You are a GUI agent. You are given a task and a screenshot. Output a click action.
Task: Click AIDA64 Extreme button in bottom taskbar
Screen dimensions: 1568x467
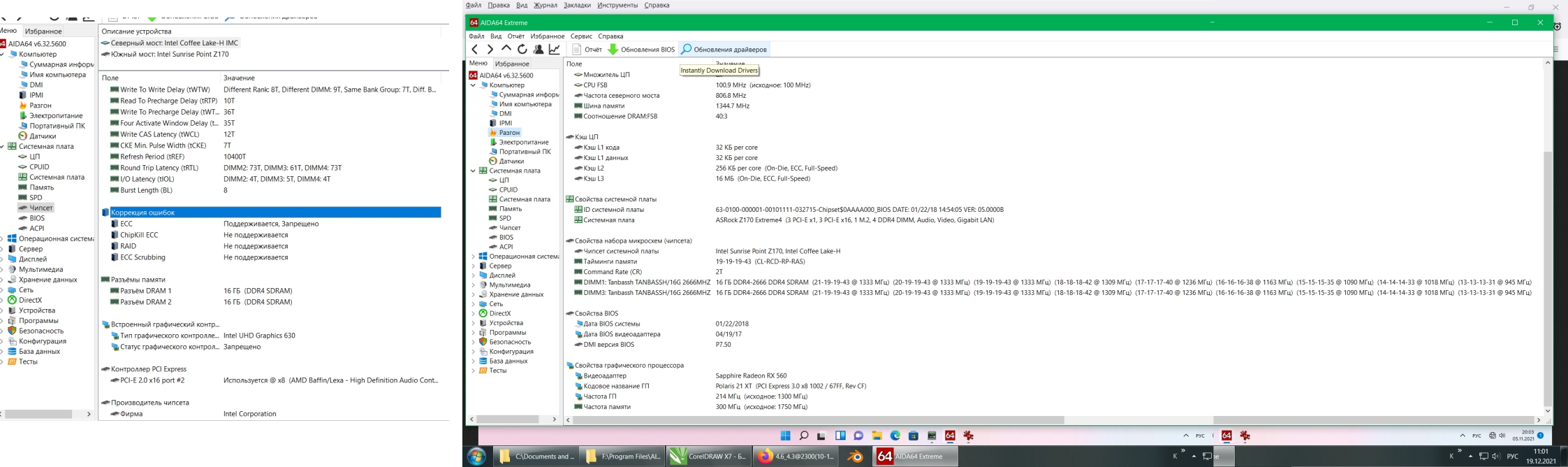[x=916, y=457]
